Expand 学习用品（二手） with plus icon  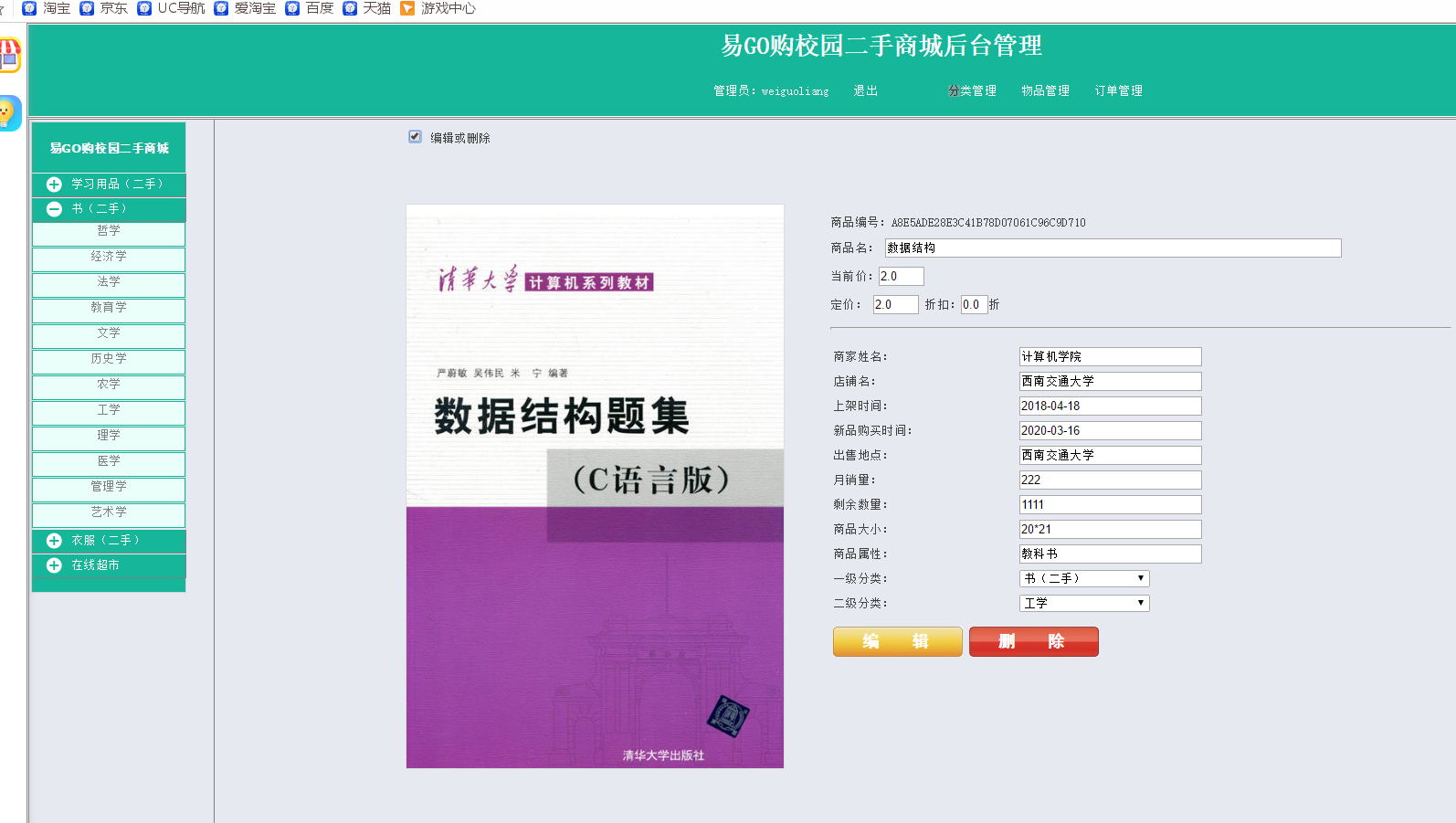pos(54,185)
